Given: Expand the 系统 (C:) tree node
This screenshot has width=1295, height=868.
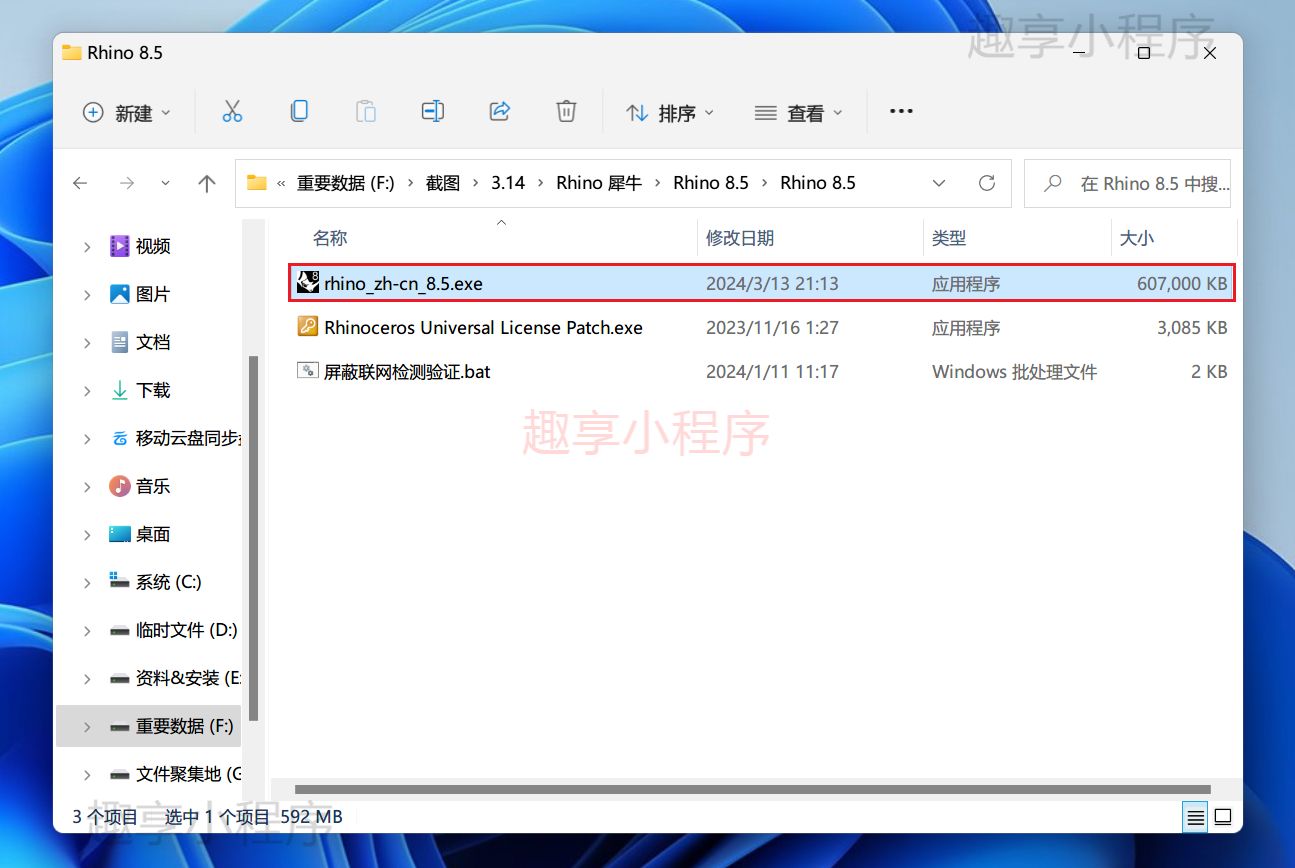Looking at the screenshot, I should [x=87, y=582].
